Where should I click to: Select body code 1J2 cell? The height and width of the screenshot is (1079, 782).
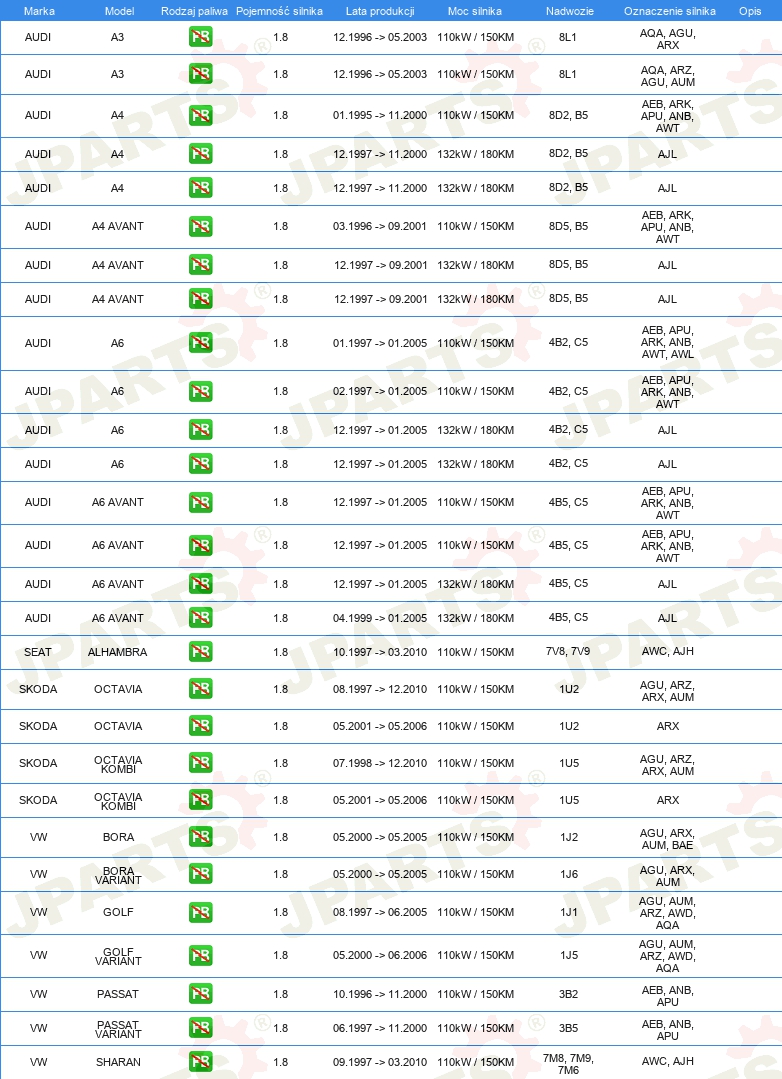click(x=569, y=837)
